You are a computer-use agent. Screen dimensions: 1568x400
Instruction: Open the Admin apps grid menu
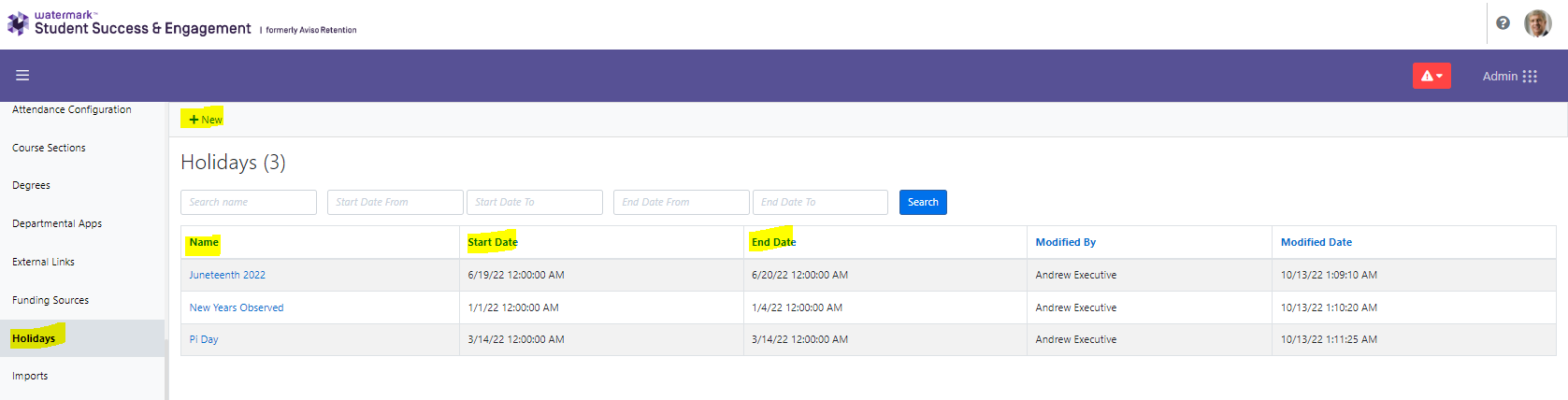[1509, 76]
